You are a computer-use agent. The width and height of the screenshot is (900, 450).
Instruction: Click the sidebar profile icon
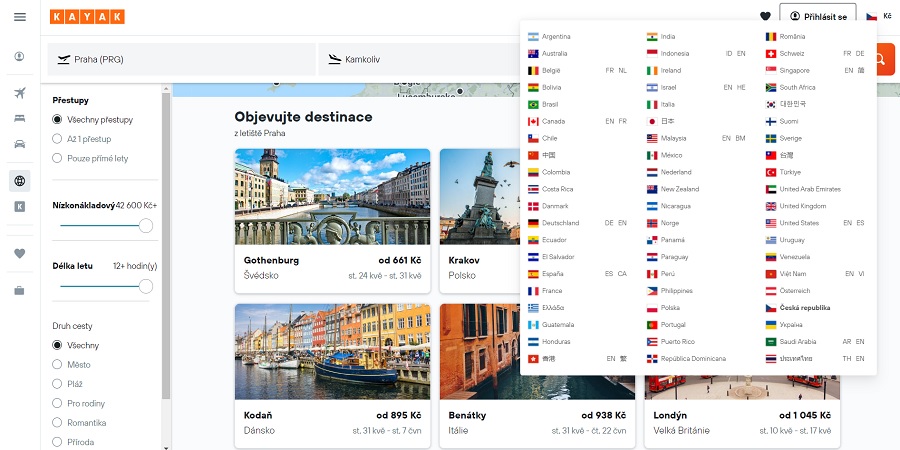click(20, 56)
